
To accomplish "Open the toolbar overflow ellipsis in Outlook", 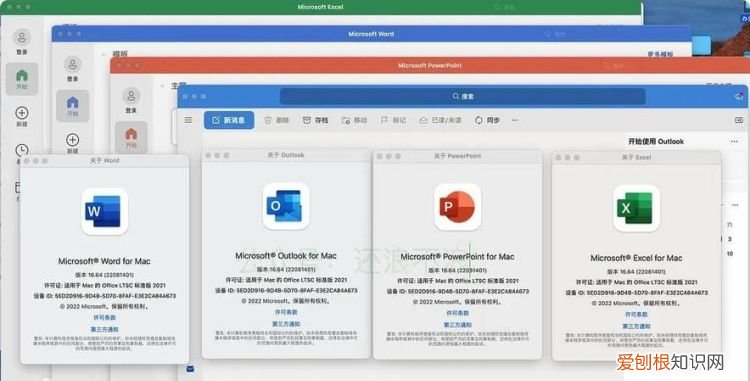I will [x=515, y=120].
